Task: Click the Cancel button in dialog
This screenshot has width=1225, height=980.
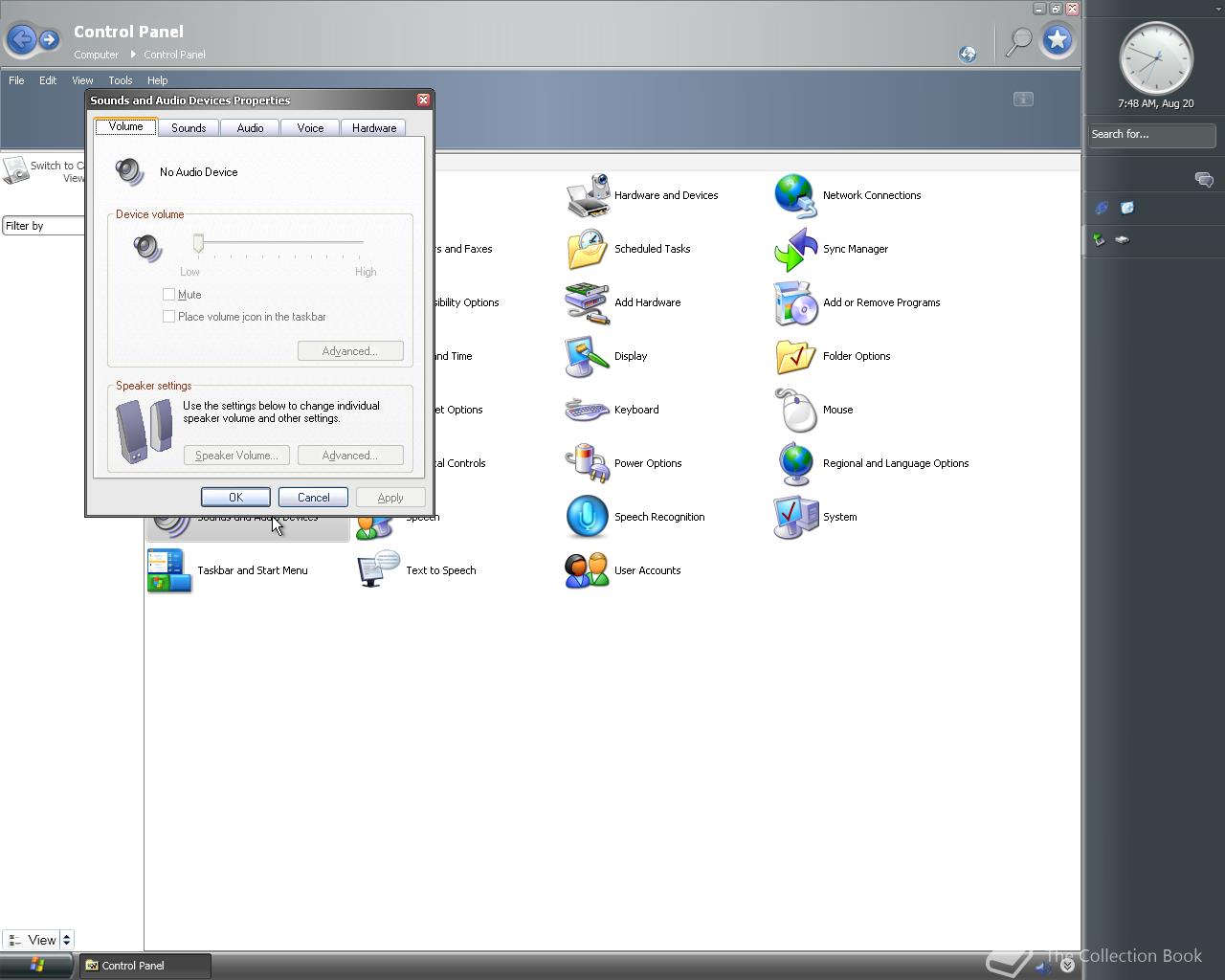Action: pyautogui.click(x=313, y=498)
